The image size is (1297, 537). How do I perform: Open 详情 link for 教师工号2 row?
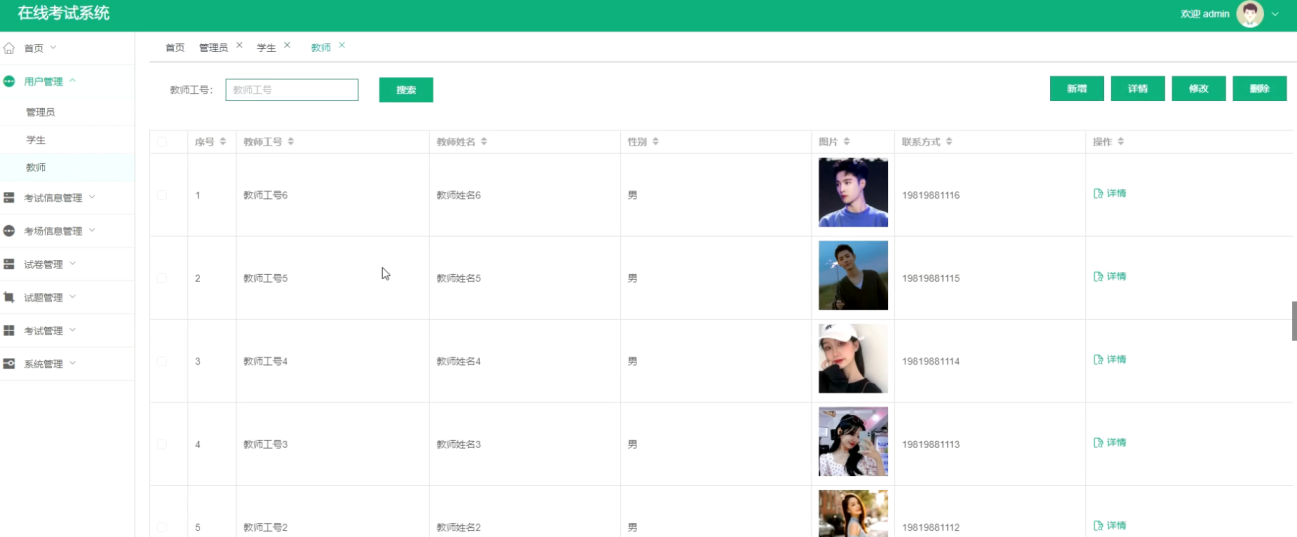coord(1110,526)
